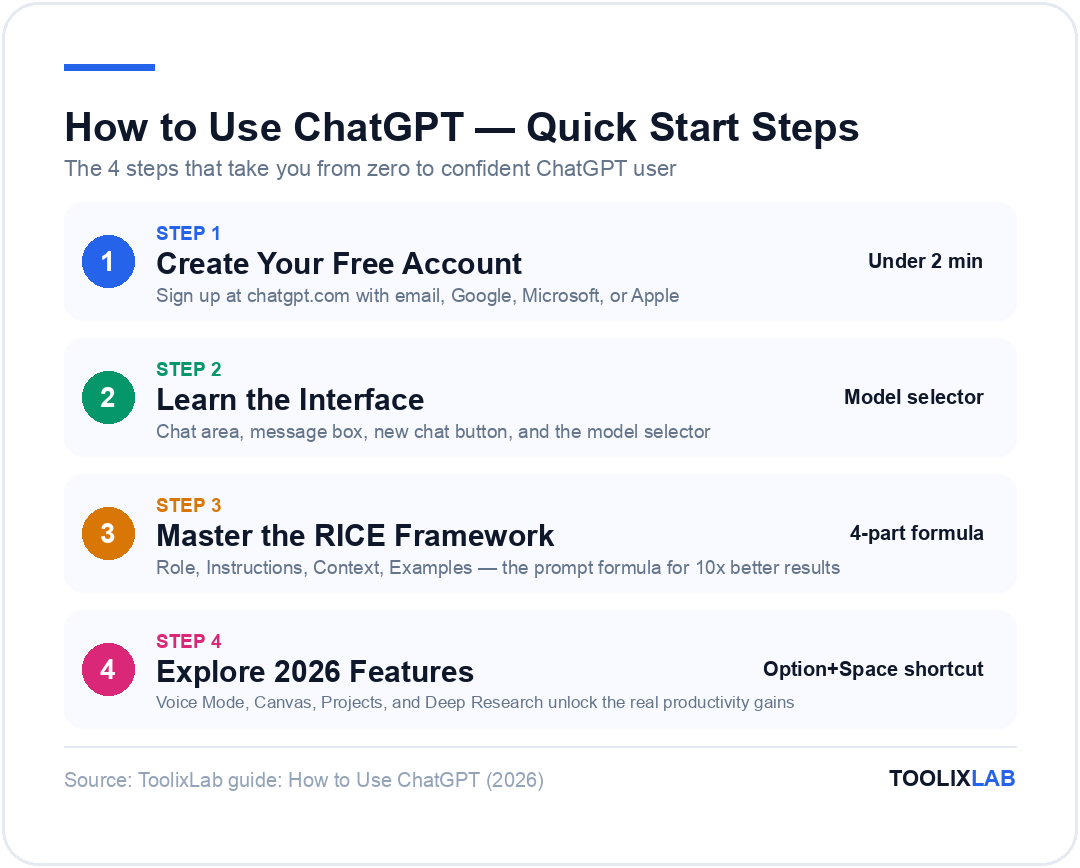
Task: Click the "Role, Instructions, Context, Examples" description
Action: [498, 568]
